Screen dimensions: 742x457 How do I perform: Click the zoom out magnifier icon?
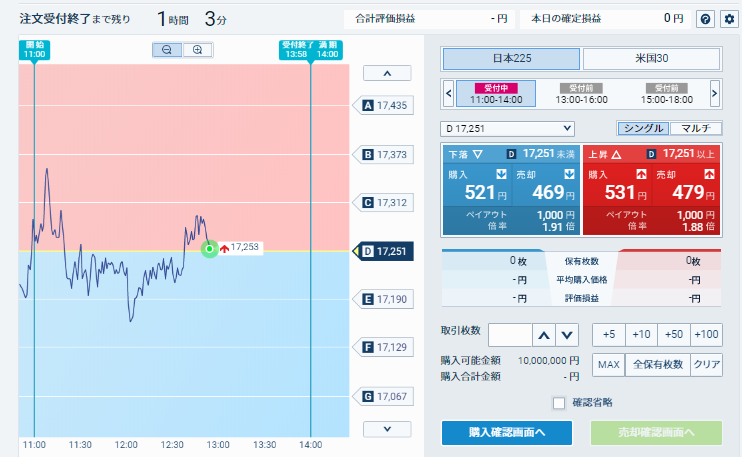coord(166,50)
